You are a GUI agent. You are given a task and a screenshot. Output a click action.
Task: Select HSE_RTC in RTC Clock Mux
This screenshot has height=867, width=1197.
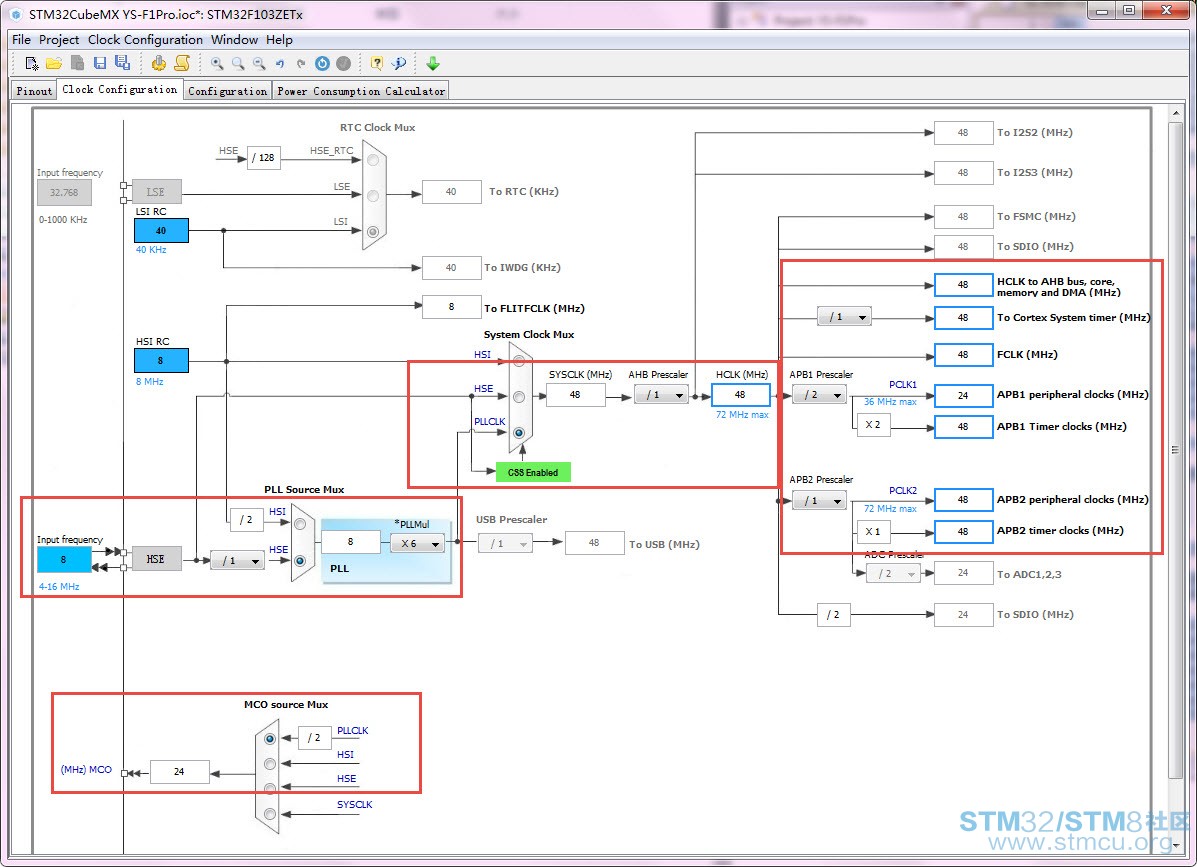[x=373, y=160]
